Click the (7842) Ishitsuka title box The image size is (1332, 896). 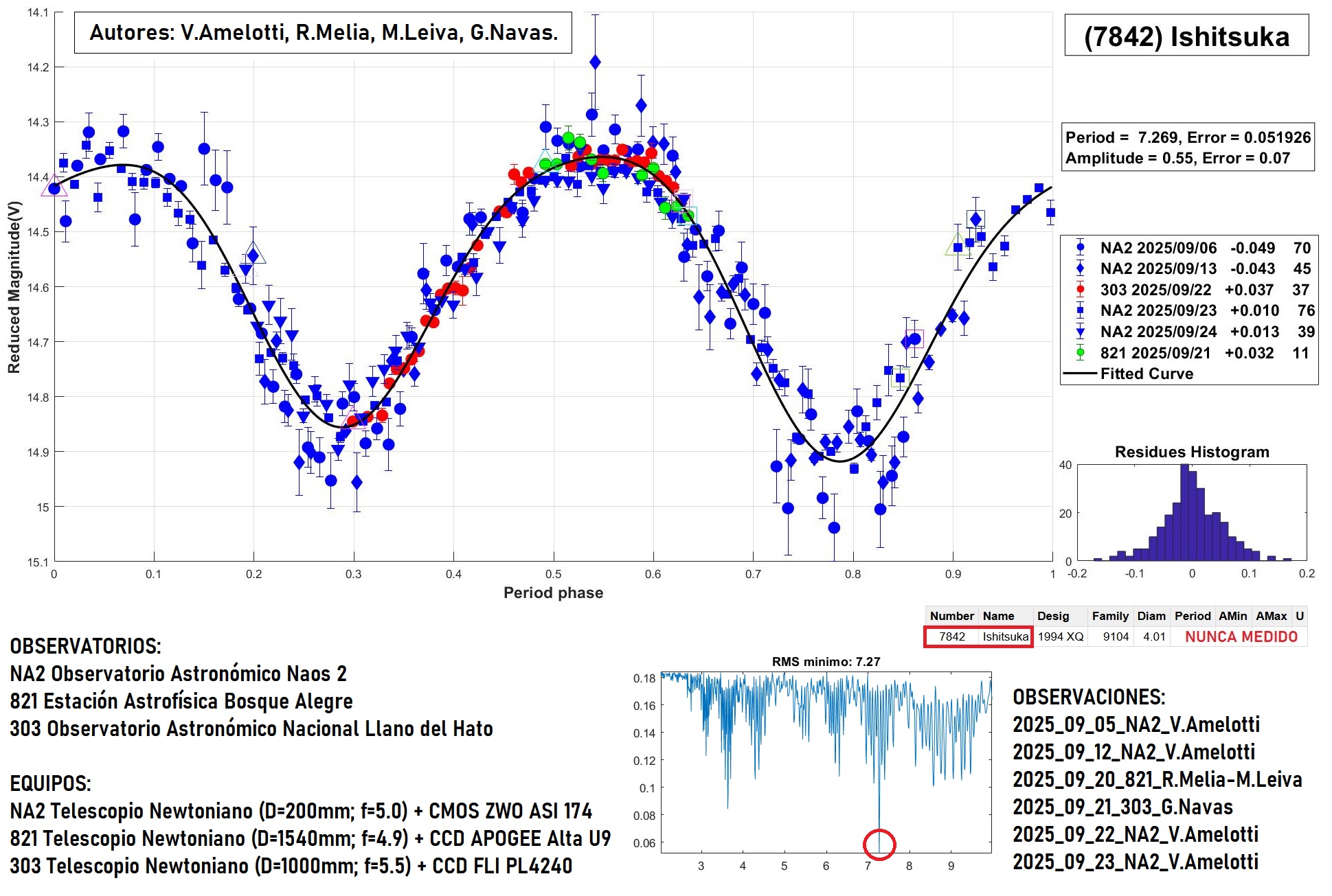(x=1186, y=36)
